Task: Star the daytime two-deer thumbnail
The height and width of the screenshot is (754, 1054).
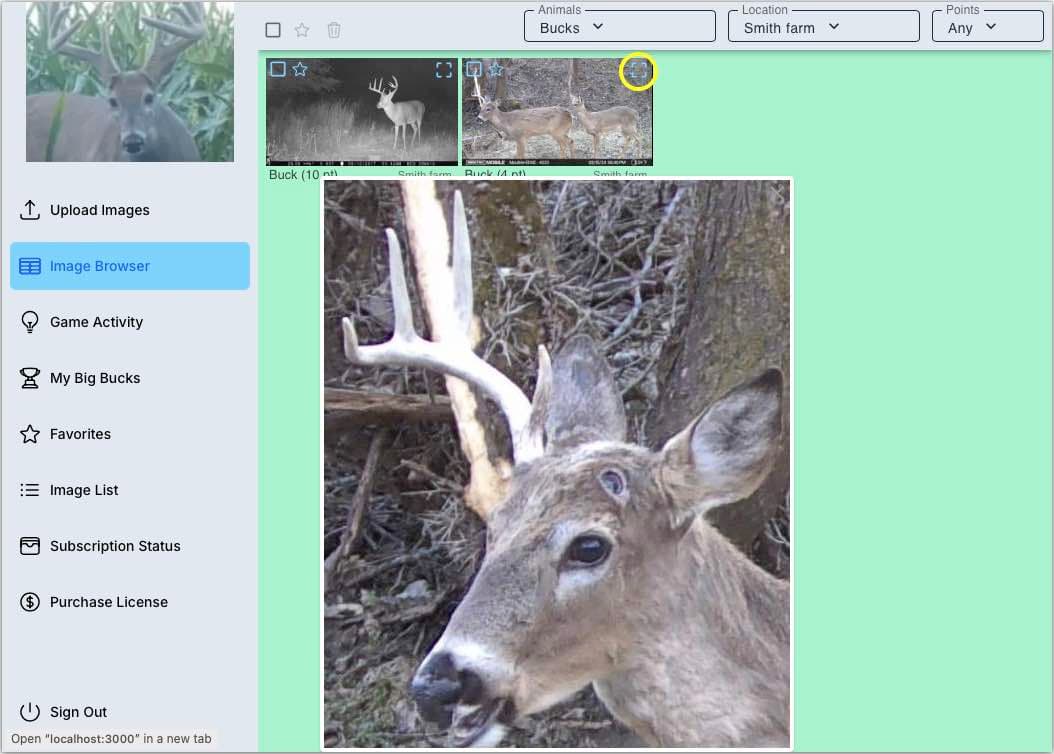Action: [x=495, y=70]
